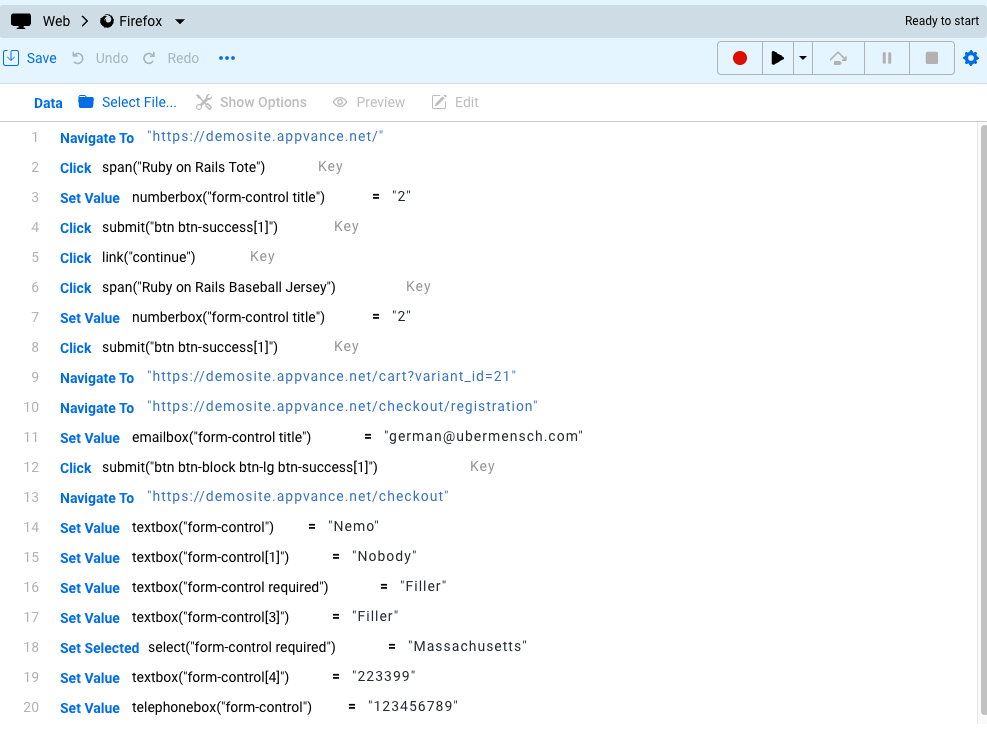Switch to the Data tab

[x=48, y=103]
